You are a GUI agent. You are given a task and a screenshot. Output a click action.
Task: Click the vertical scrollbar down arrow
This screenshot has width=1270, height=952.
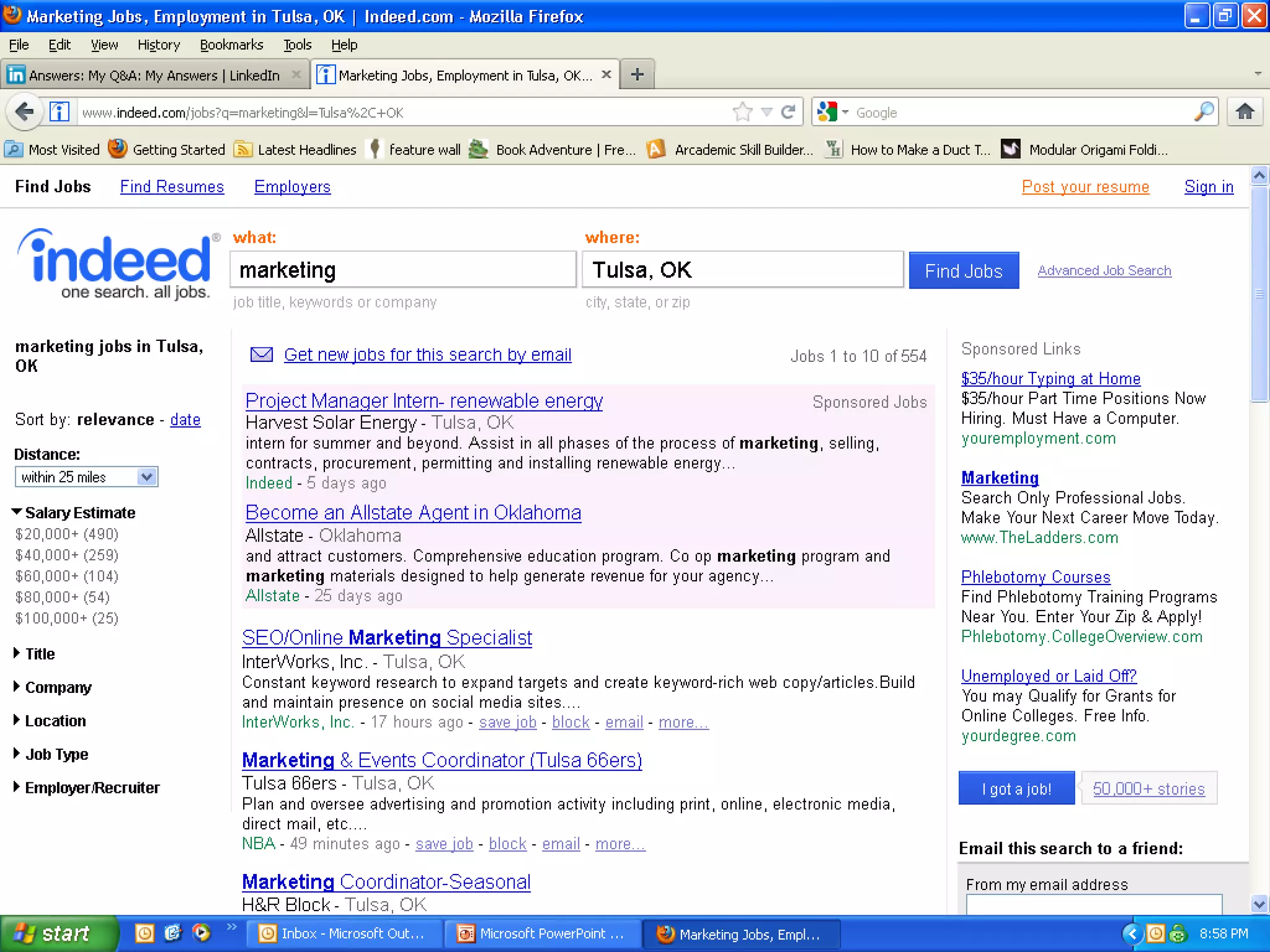point(1259,904)
